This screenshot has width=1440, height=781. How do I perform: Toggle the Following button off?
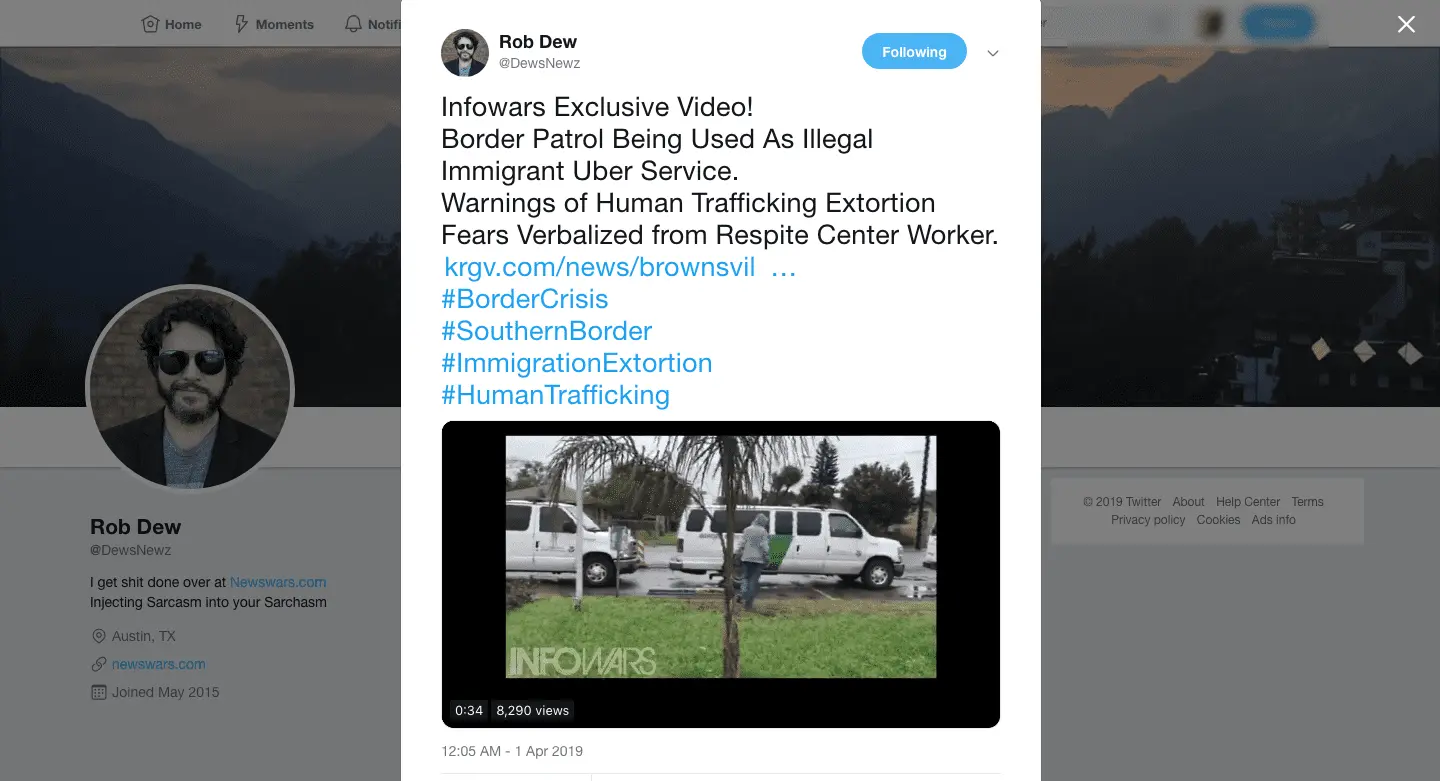[914, 52]
